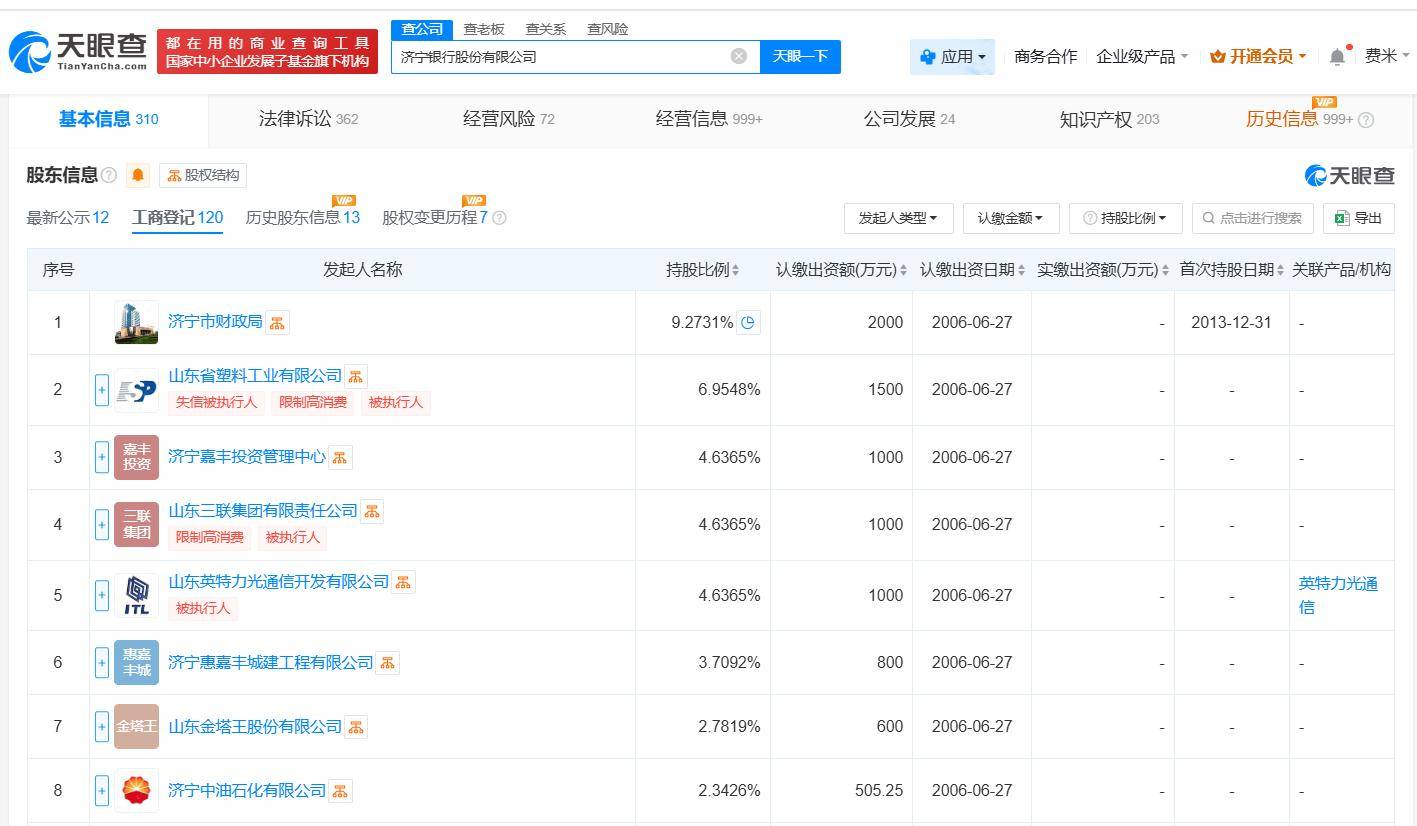The height and width of the screenshot is (826, 1417).
Task: Switch to 经营风险 tab
Action: pyautogui.click(x=508, y=119)
